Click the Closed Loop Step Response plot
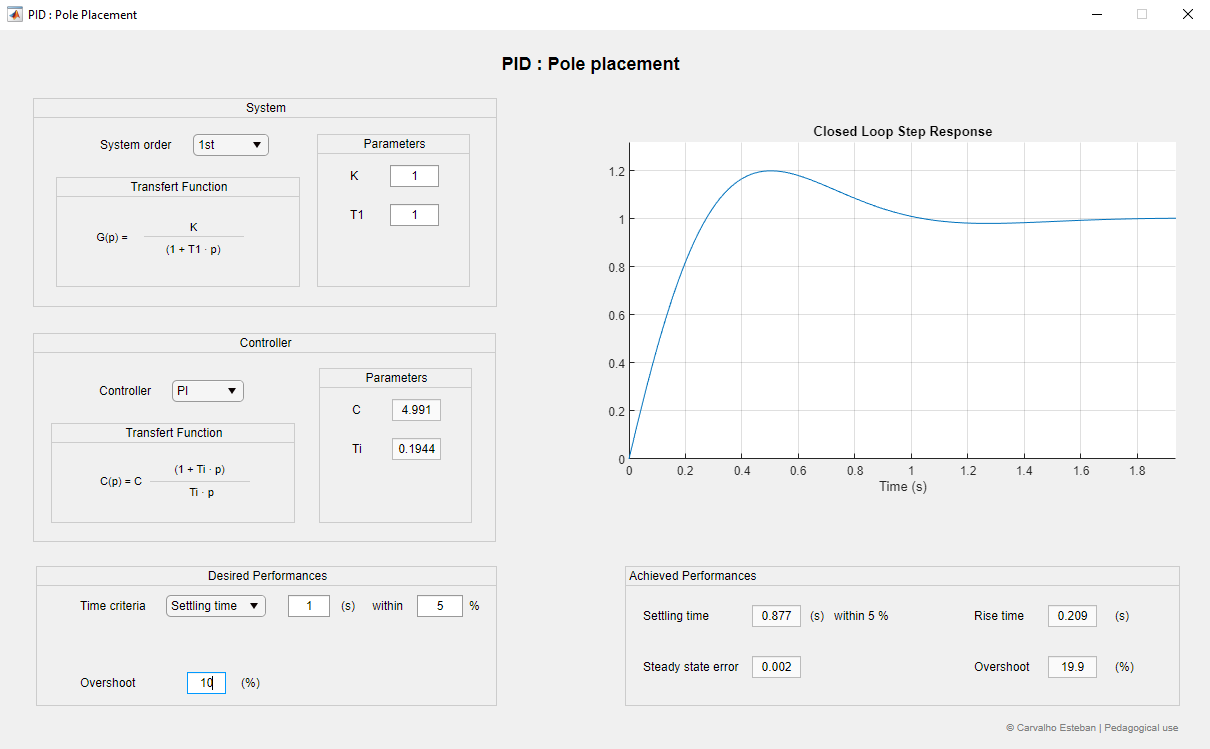 click(x=902, y=300)
